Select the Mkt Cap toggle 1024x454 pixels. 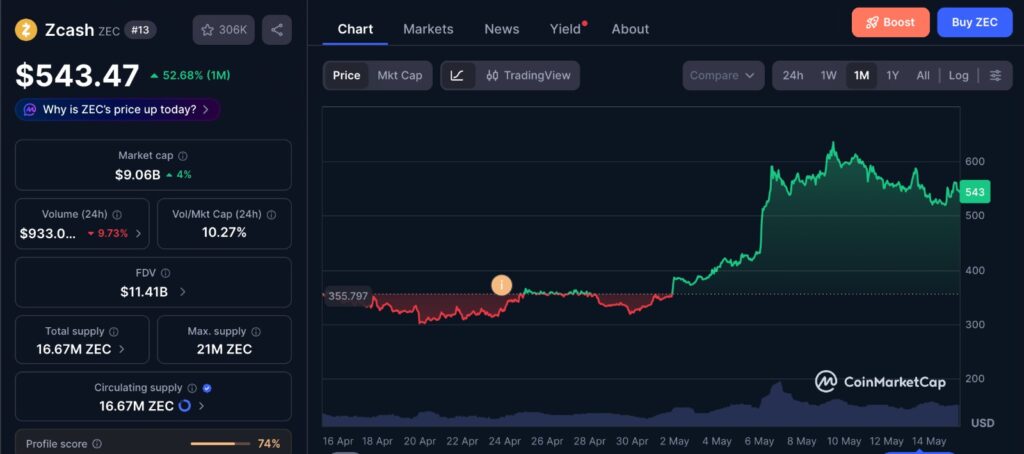400,75
